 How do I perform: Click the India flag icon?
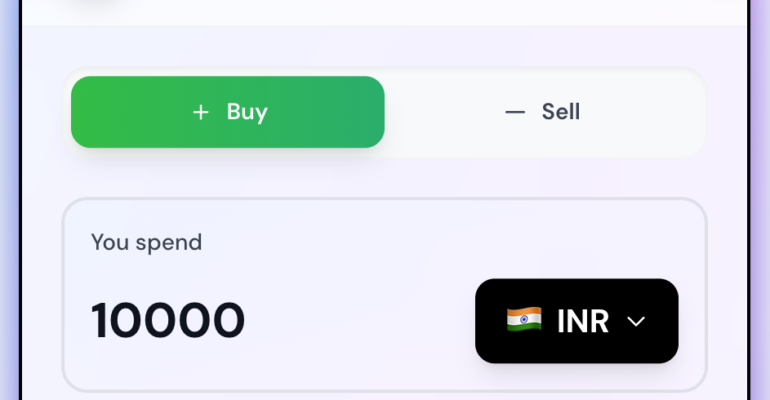524,320
